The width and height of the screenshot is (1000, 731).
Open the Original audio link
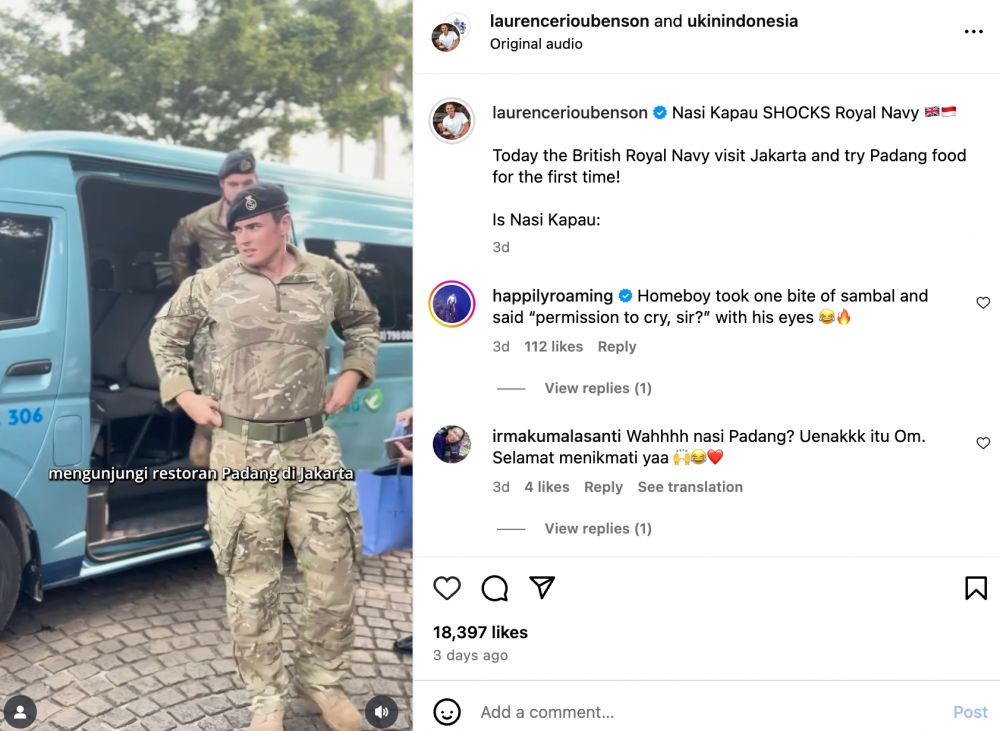pyautogui.click(x=536, y=43)
